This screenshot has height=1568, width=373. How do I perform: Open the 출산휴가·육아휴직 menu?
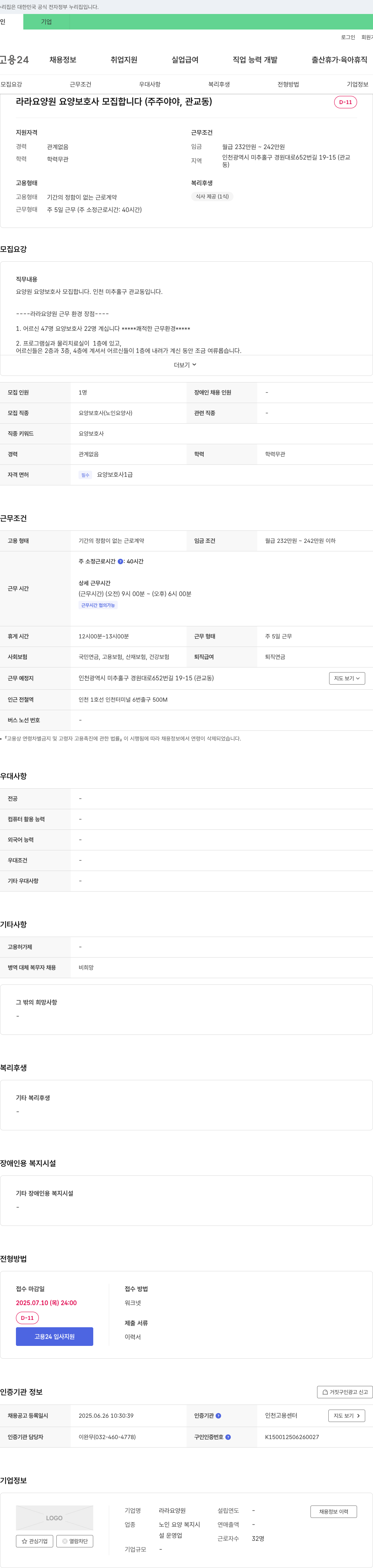coord(340,60)
